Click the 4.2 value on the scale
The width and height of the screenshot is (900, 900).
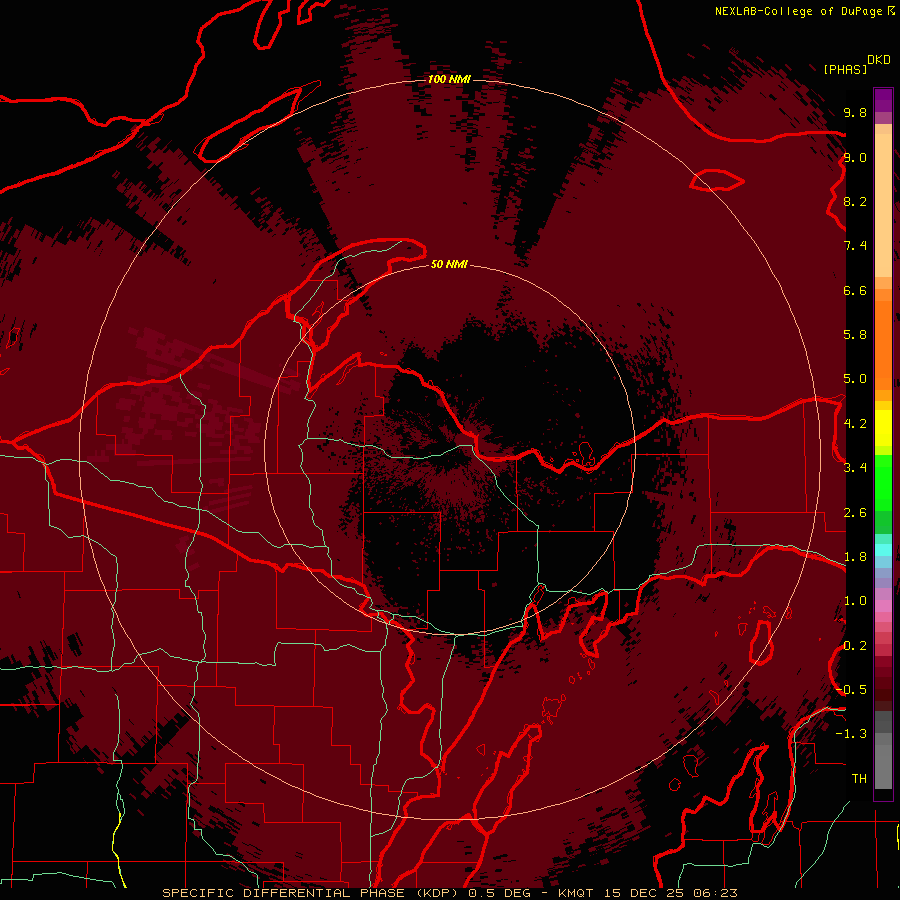(x=855, y=424)
